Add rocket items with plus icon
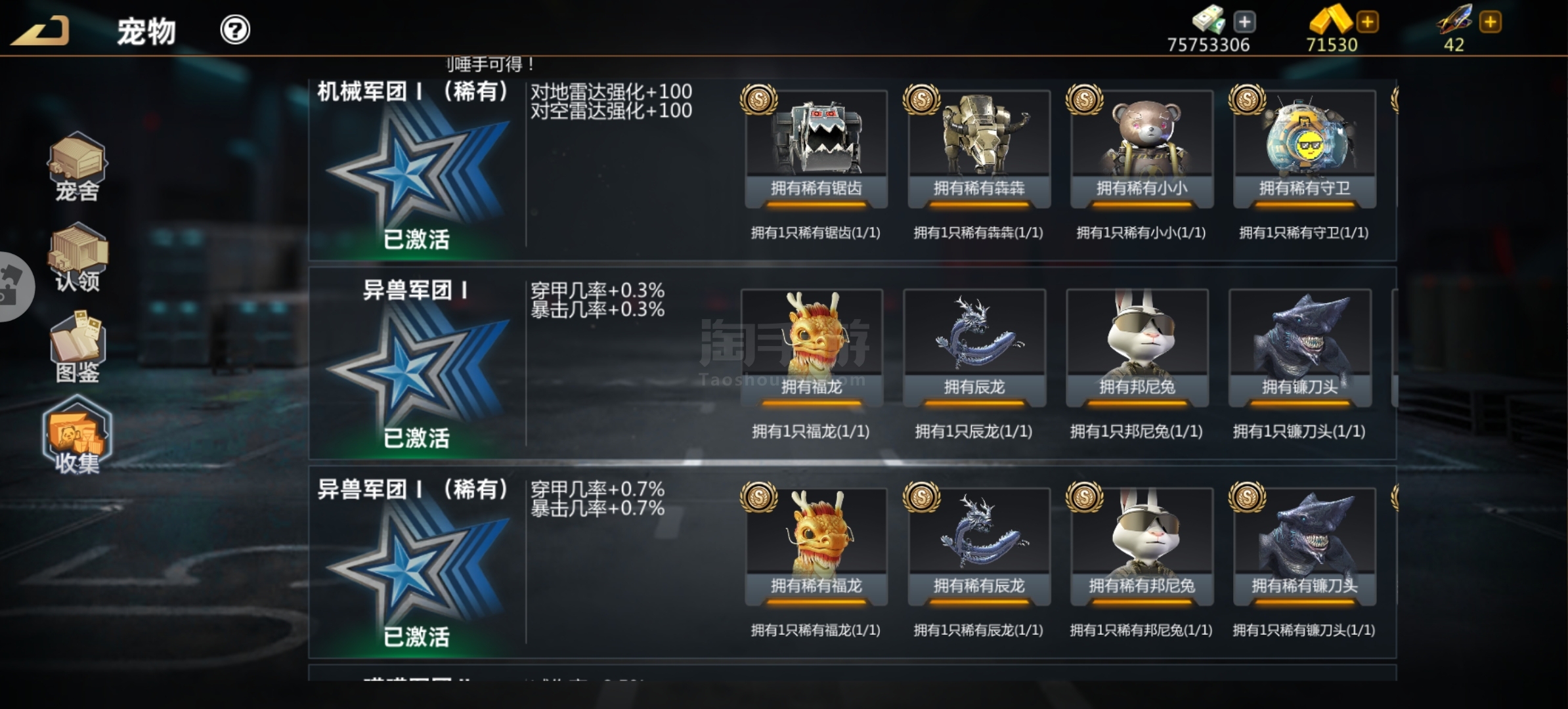Screen dimensions: 1568x709 click(x=1490, y=22)
